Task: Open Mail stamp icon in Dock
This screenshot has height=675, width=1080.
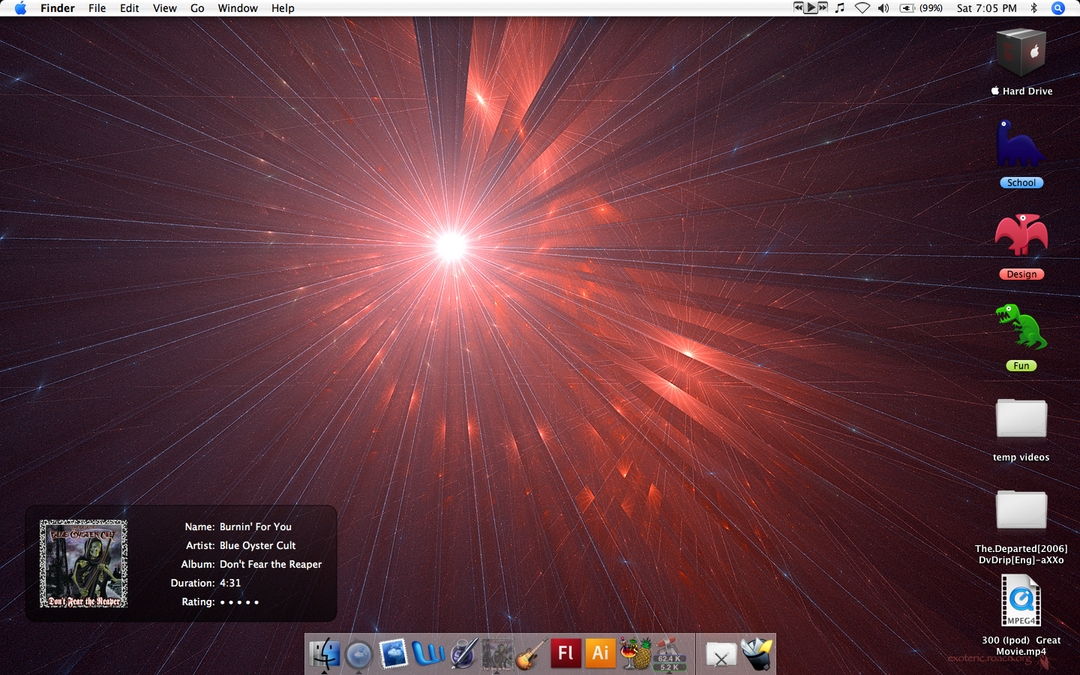Action: (393, 654)
